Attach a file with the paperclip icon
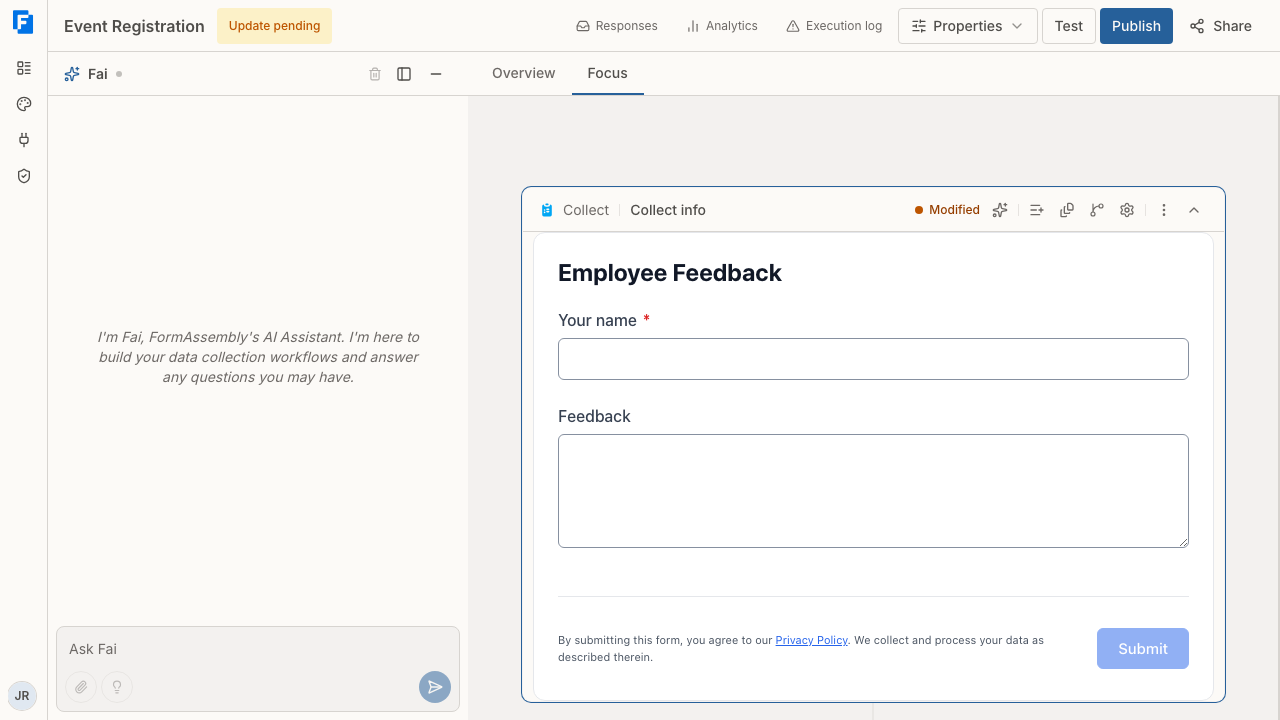Screen dimensions: 1280x720 [x=81, y=687]
